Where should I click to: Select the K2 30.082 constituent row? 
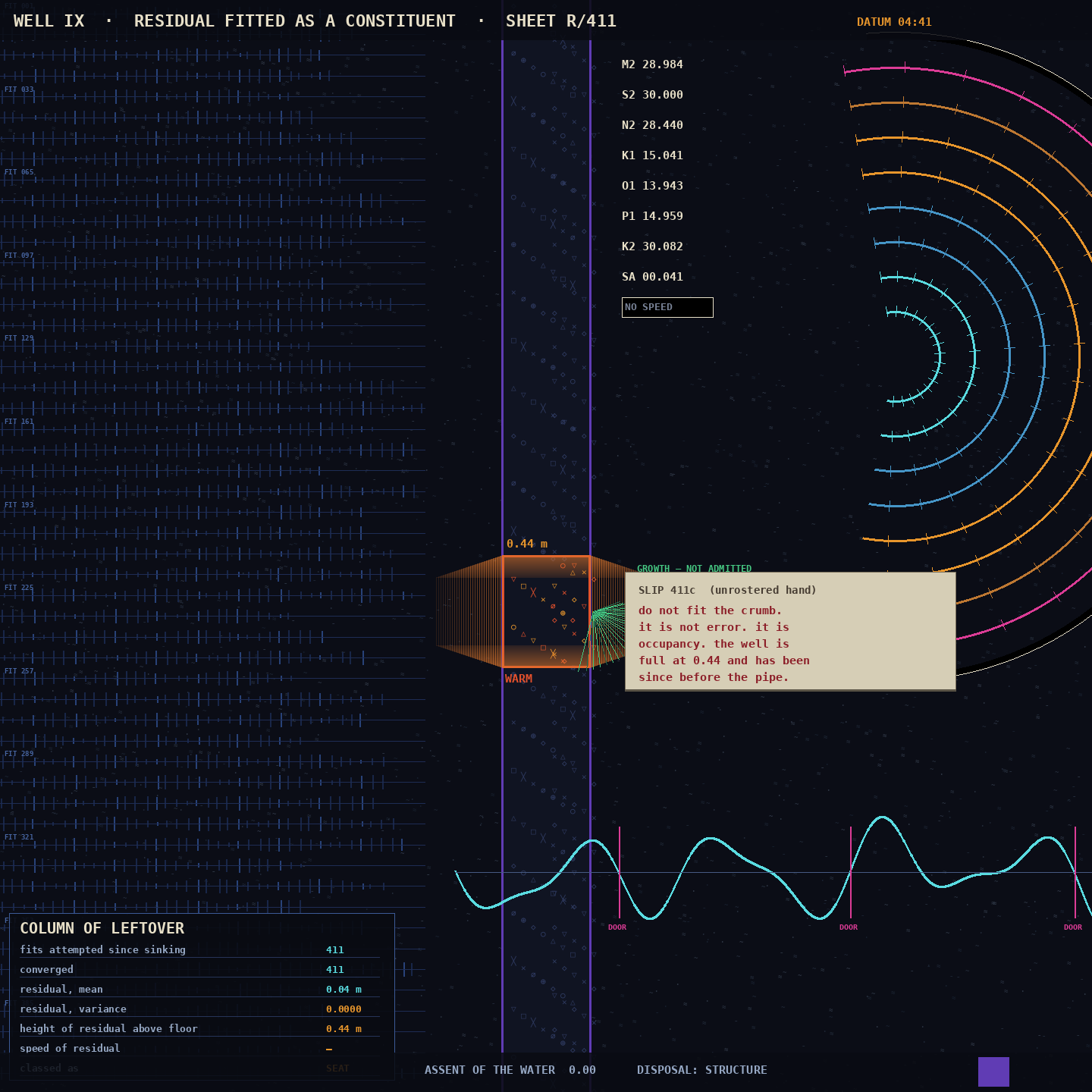click(x=652, y=246)
